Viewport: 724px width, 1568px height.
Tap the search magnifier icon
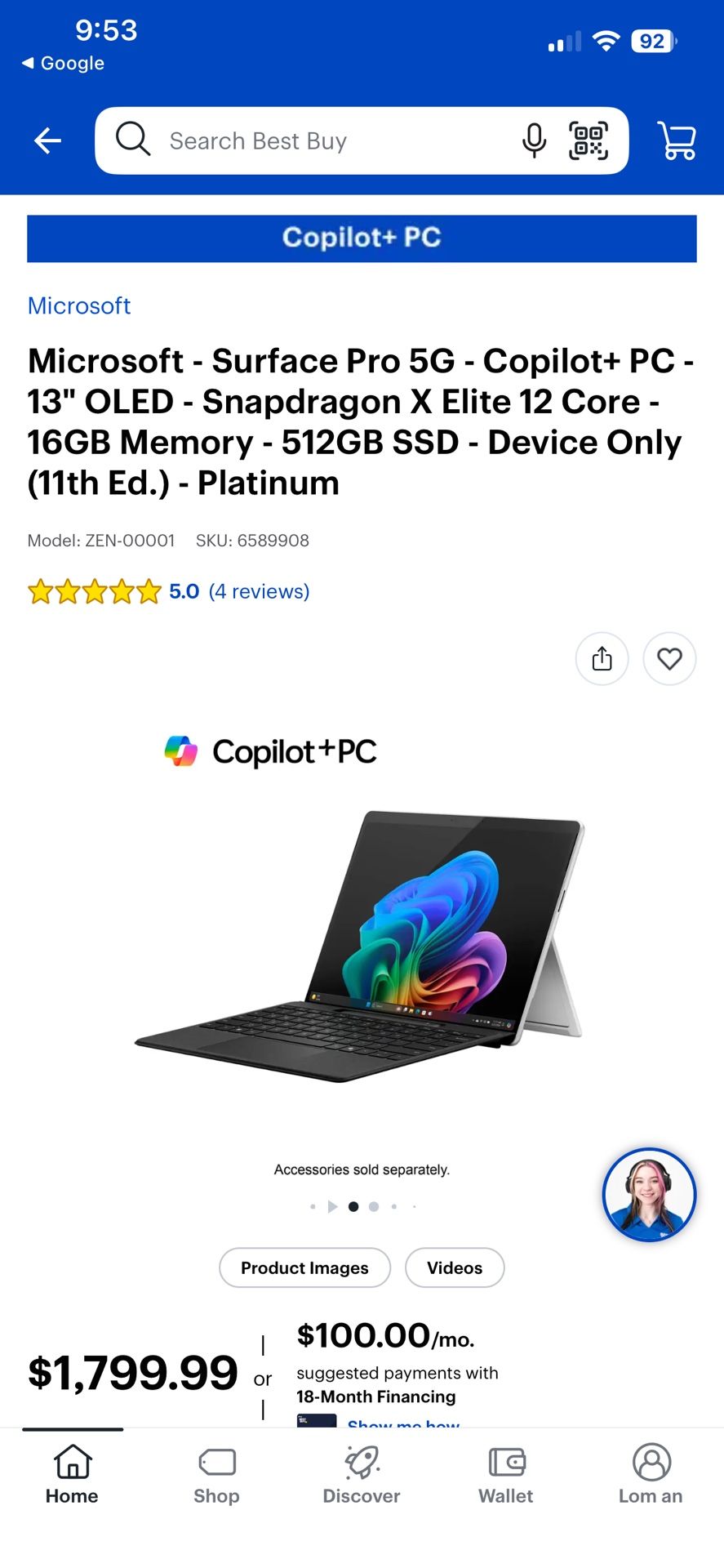133,139
